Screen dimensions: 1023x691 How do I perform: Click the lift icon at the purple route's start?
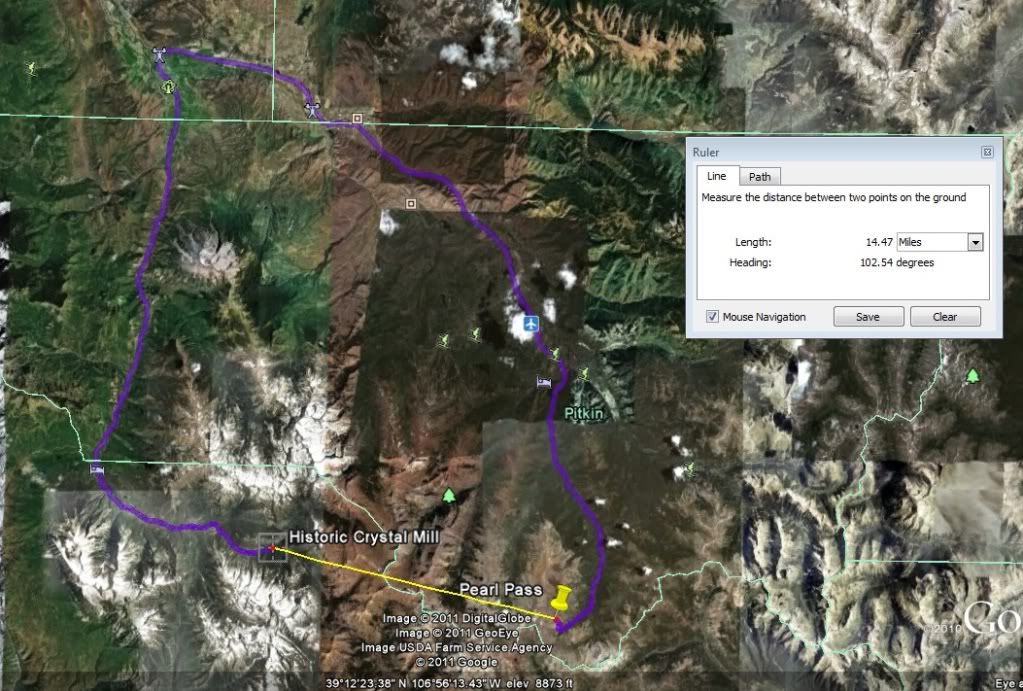pos(160,55)
